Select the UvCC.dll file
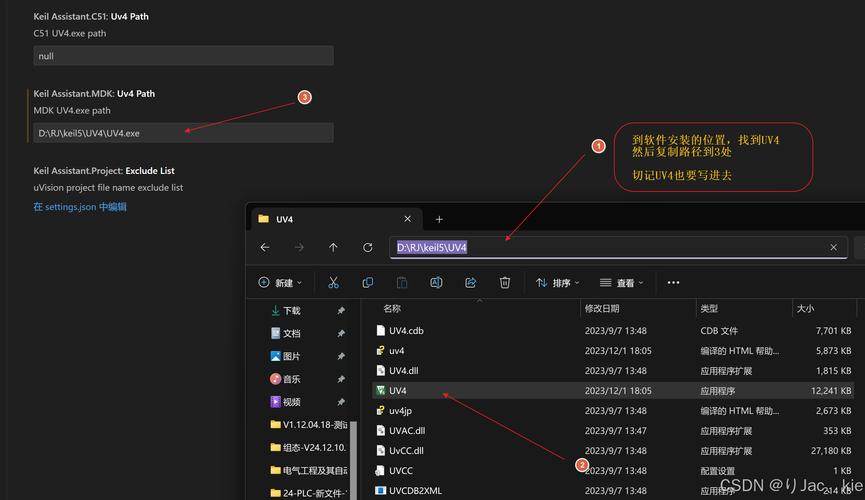The width and height of the screenshot is (865, 500). click(x=612, y=450)
